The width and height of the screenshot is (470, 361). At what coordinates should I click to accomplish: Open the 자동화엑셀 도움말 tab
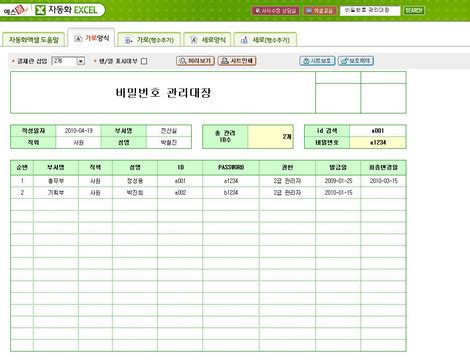click(x=34, y=40)
